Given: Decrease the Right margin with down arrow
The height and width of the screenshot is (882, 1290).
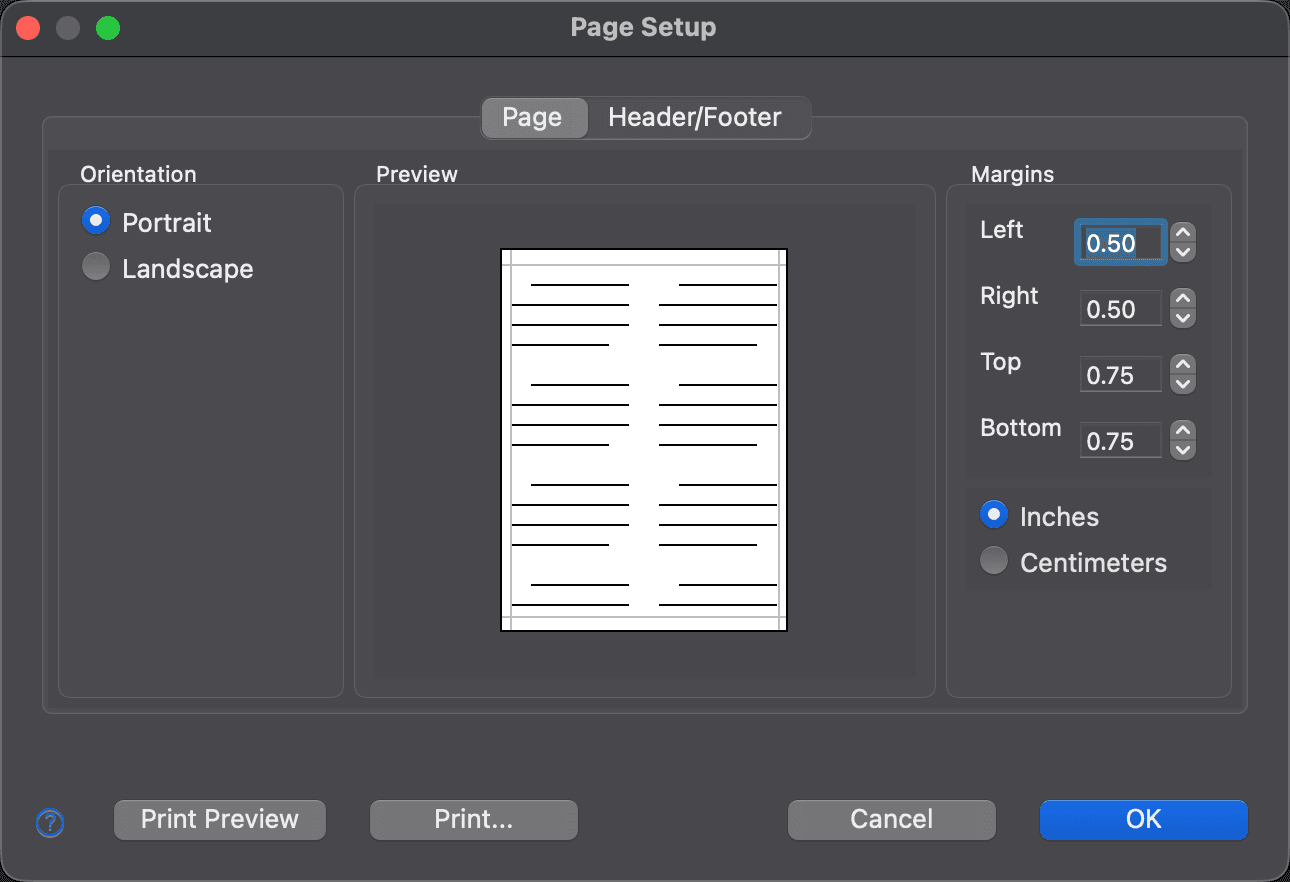Looking at the screenshot, I should tap(1183, 318).
